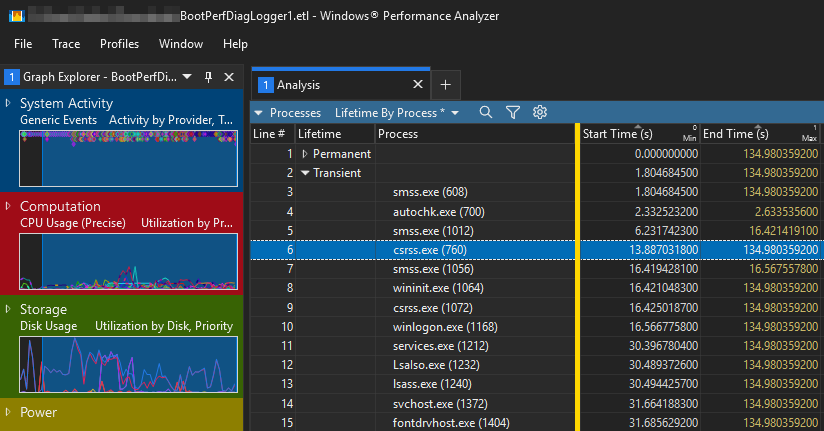This screenshot has width=824, height=431.
Task: Collapse the Processes graph arrow
Action: tap(259, 113)
